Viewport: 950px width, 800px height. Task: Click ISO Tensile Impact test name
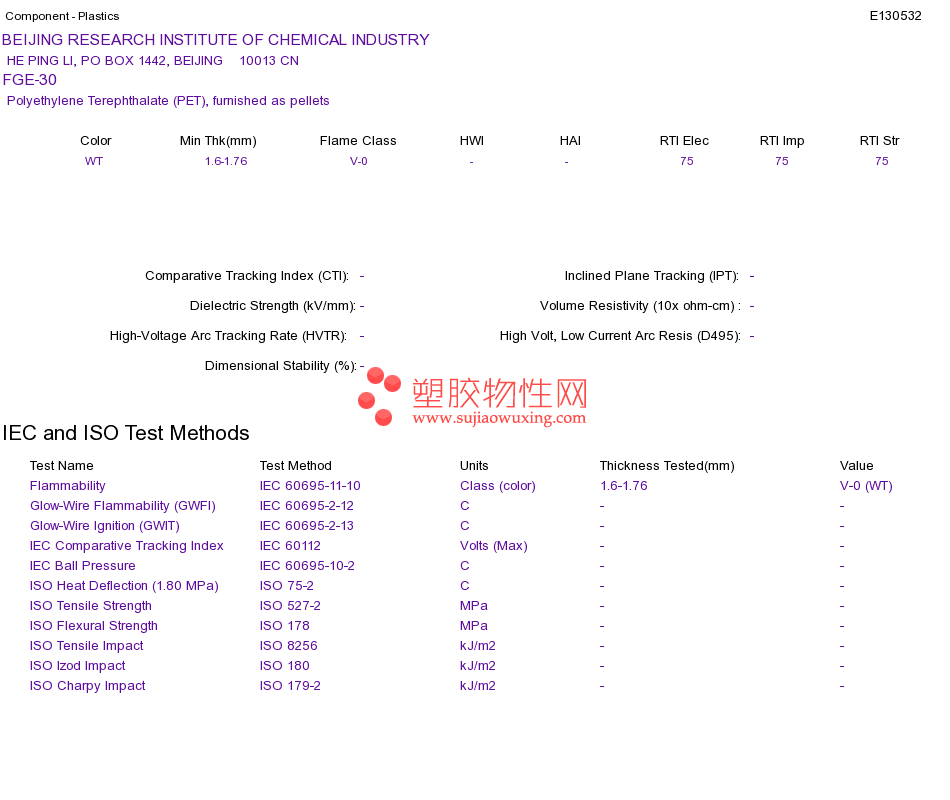coord(86,646)
